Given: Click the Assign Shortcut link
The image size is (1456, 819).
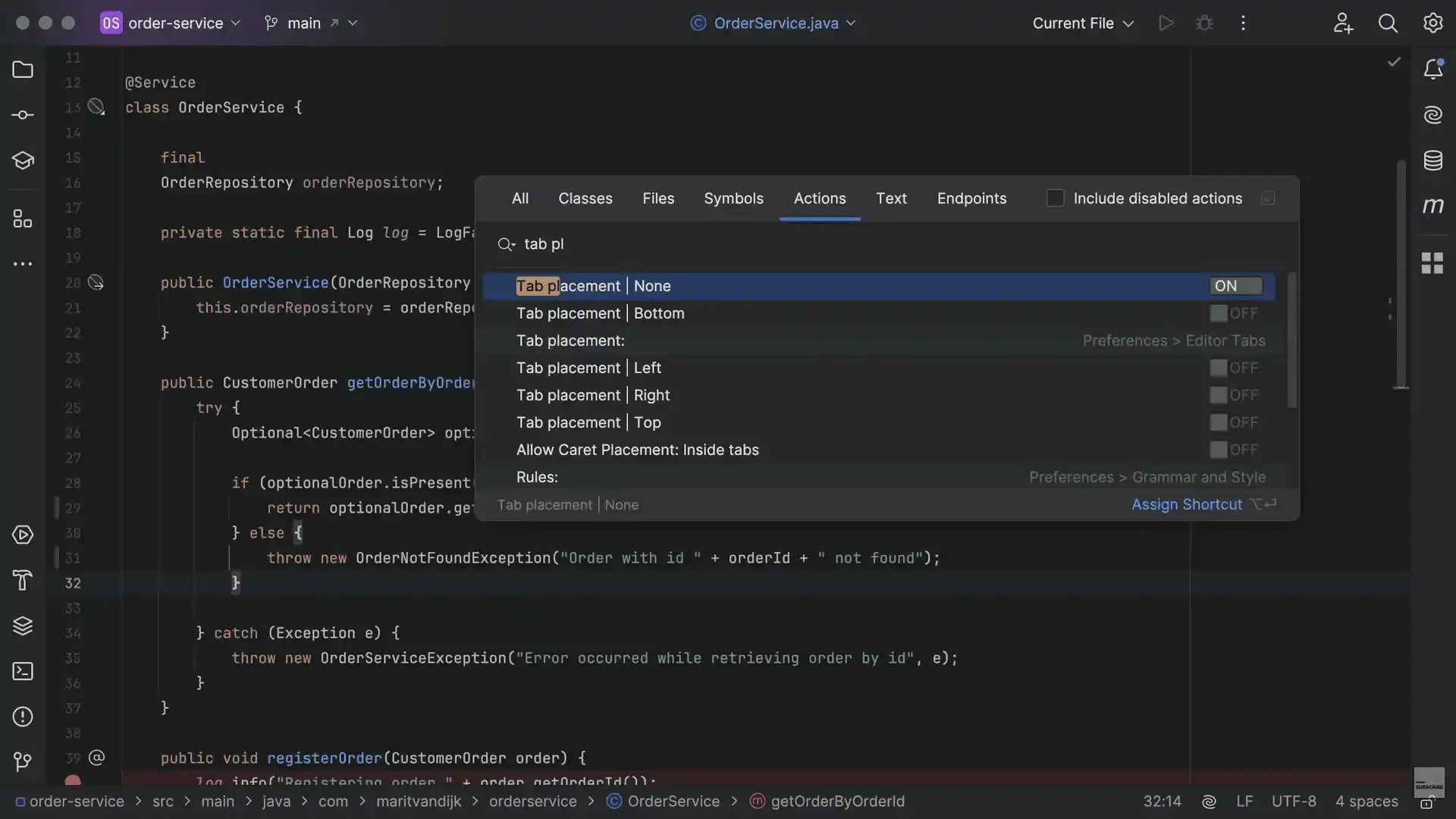Looking at the screenshot, I should pyautogui.click(x=1187, y=504).
